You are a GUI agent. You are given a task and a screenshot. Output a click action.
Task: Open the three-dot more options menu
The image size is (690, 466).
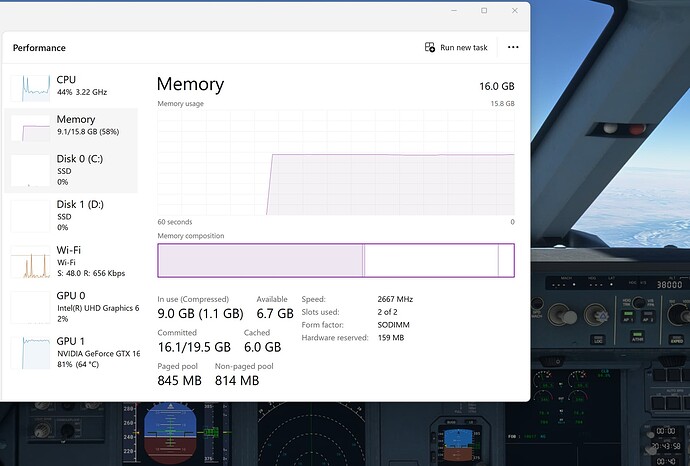513,47
